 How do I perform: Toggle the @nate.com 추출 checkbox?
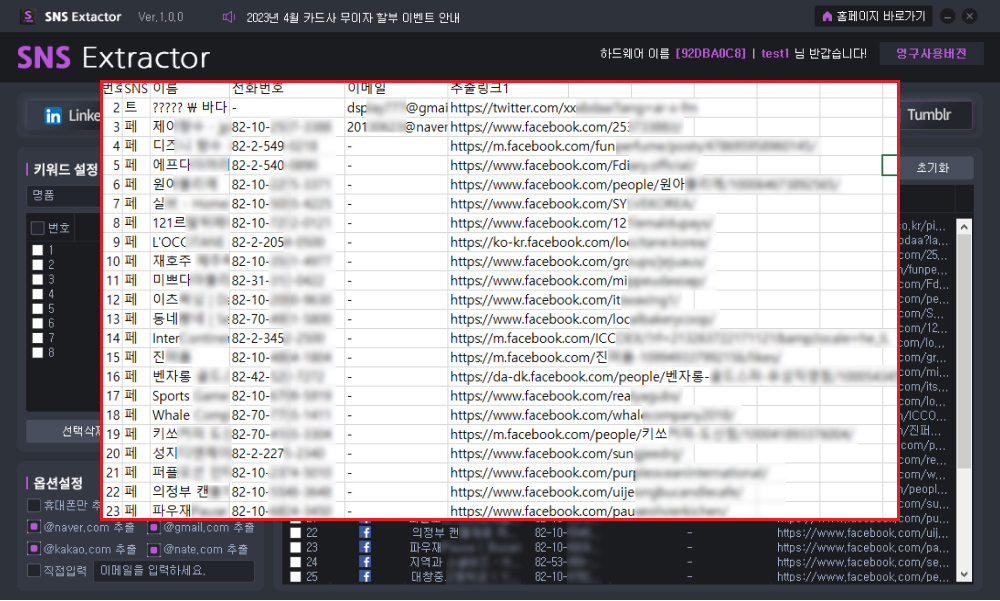point(154,549)
